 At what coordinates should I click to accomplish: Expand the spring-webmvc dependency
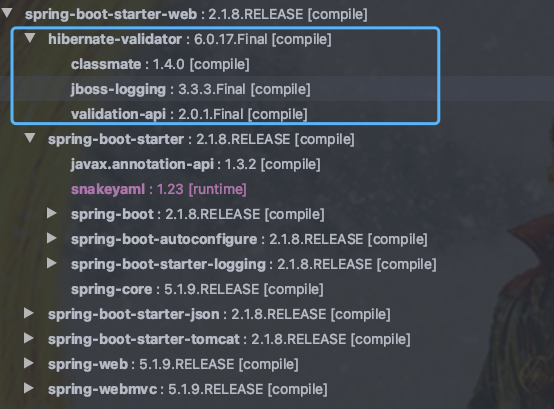click(29, 388)
